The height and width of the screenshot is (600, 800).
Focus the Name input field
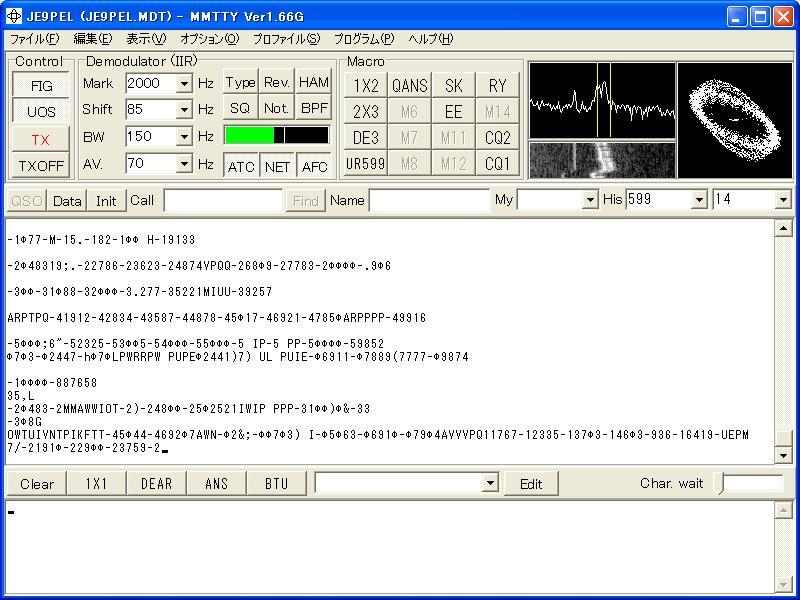(429, 201)
